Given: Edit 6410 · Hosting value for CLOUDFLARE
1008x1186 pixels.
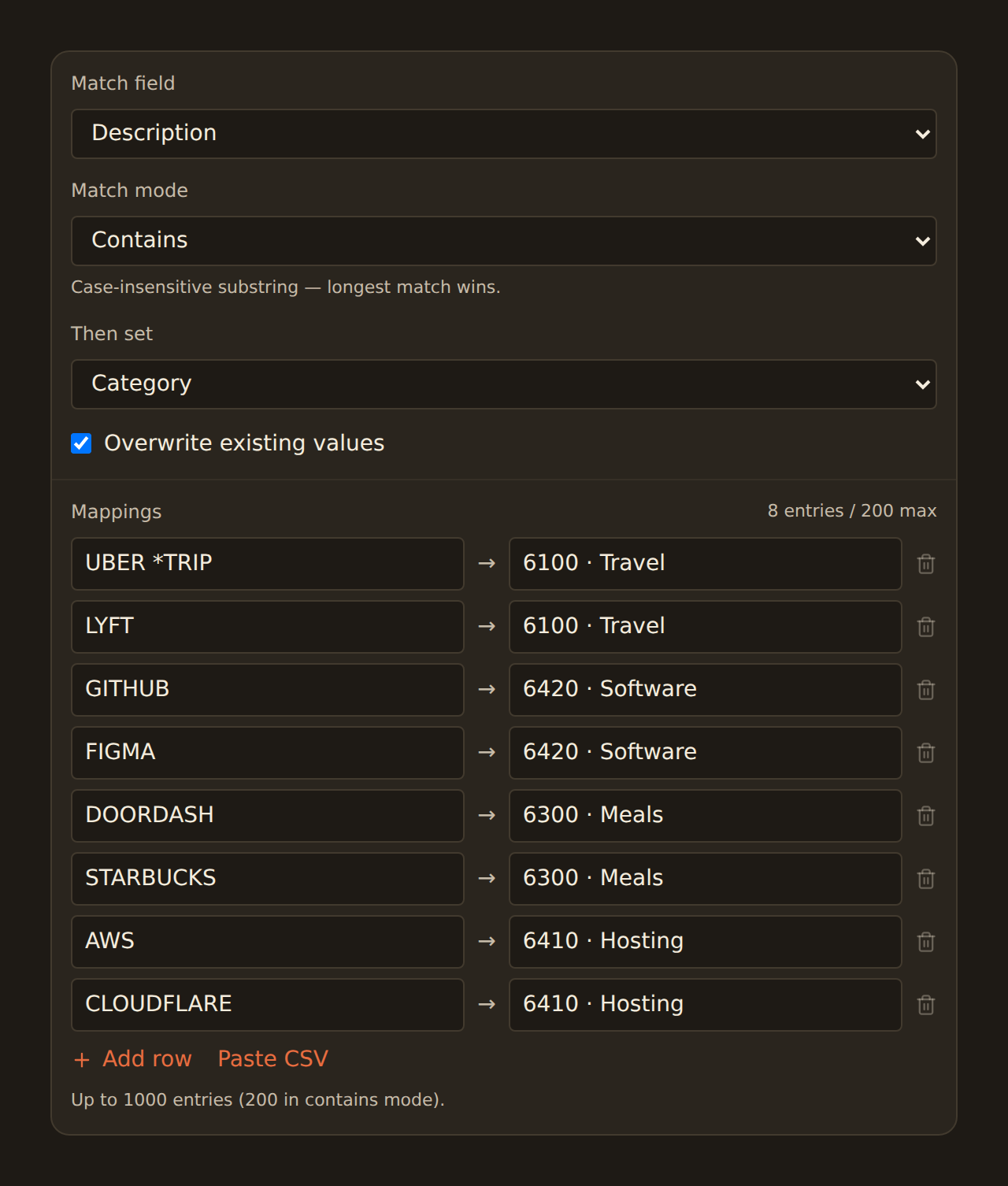Looking at the screenshot, I should [706, 1005].
